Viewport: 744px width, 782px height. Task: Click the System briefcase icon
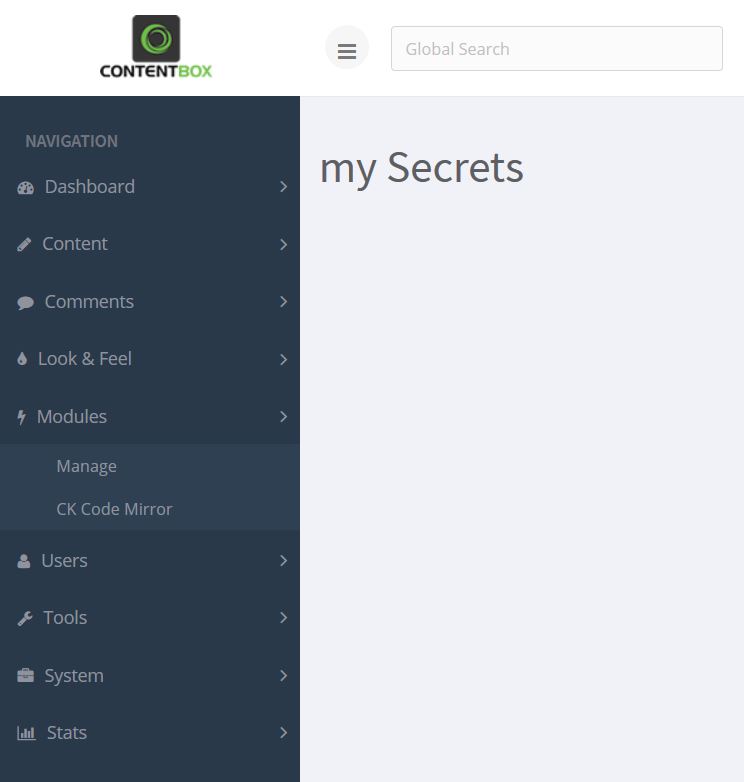[25, 676]
